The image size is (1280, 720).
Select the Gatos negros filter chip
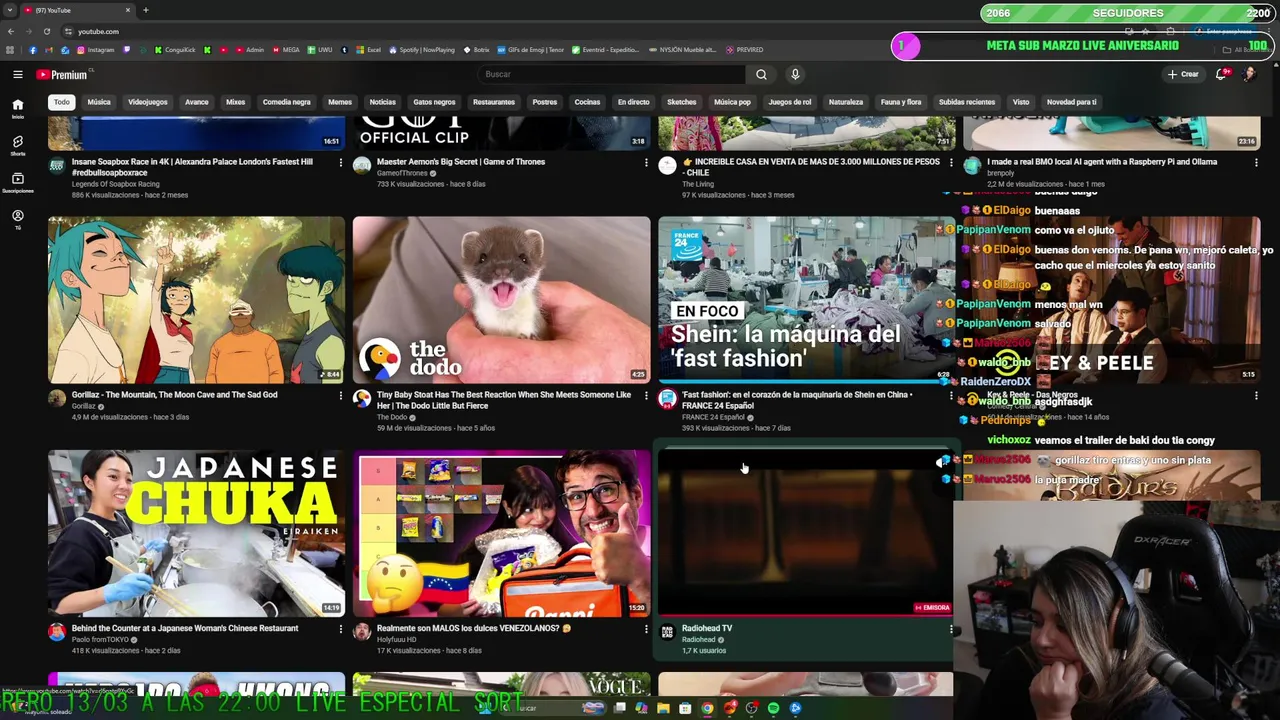pyautogui.click(x=434, y=102)
